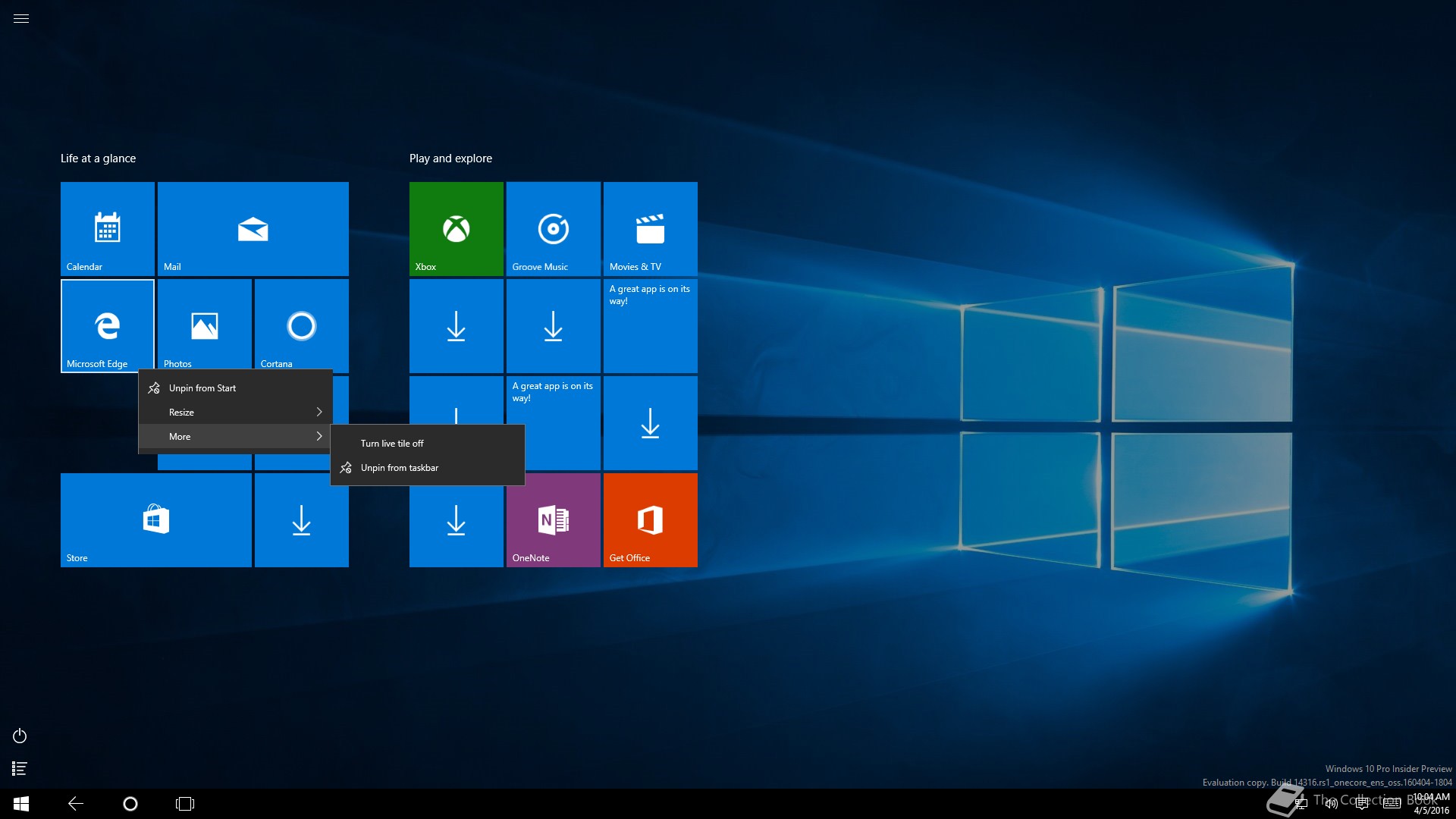
Task: Launch the Xbox tile
Action: point(456,228)
